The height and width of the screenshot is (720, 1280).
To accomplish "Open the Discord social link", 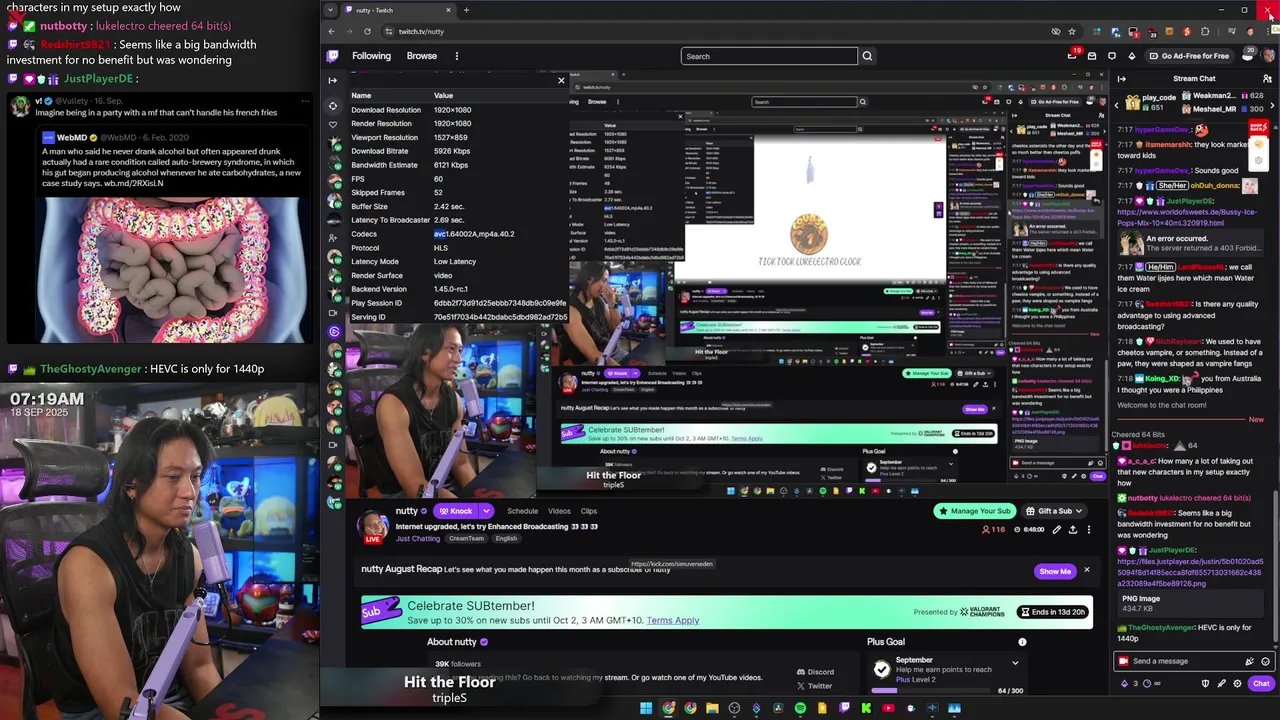I will click(x=815, y=672).
